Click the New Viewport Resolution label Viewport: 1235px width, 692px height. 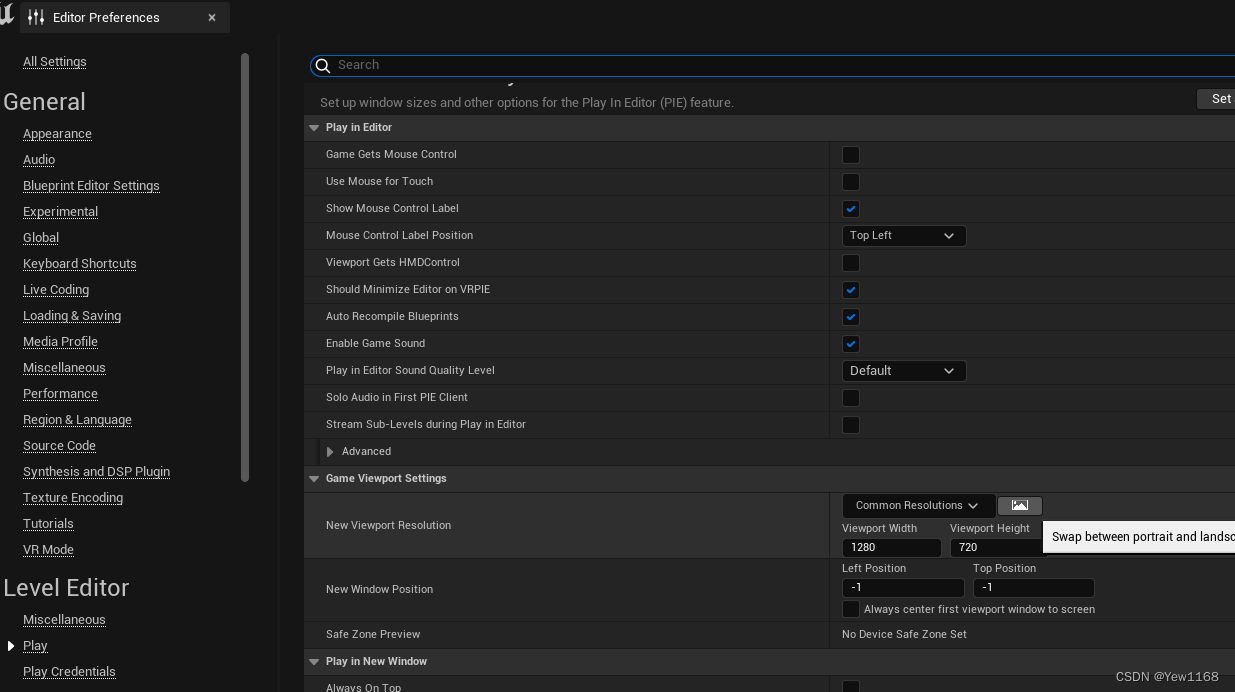pos(388,525)
